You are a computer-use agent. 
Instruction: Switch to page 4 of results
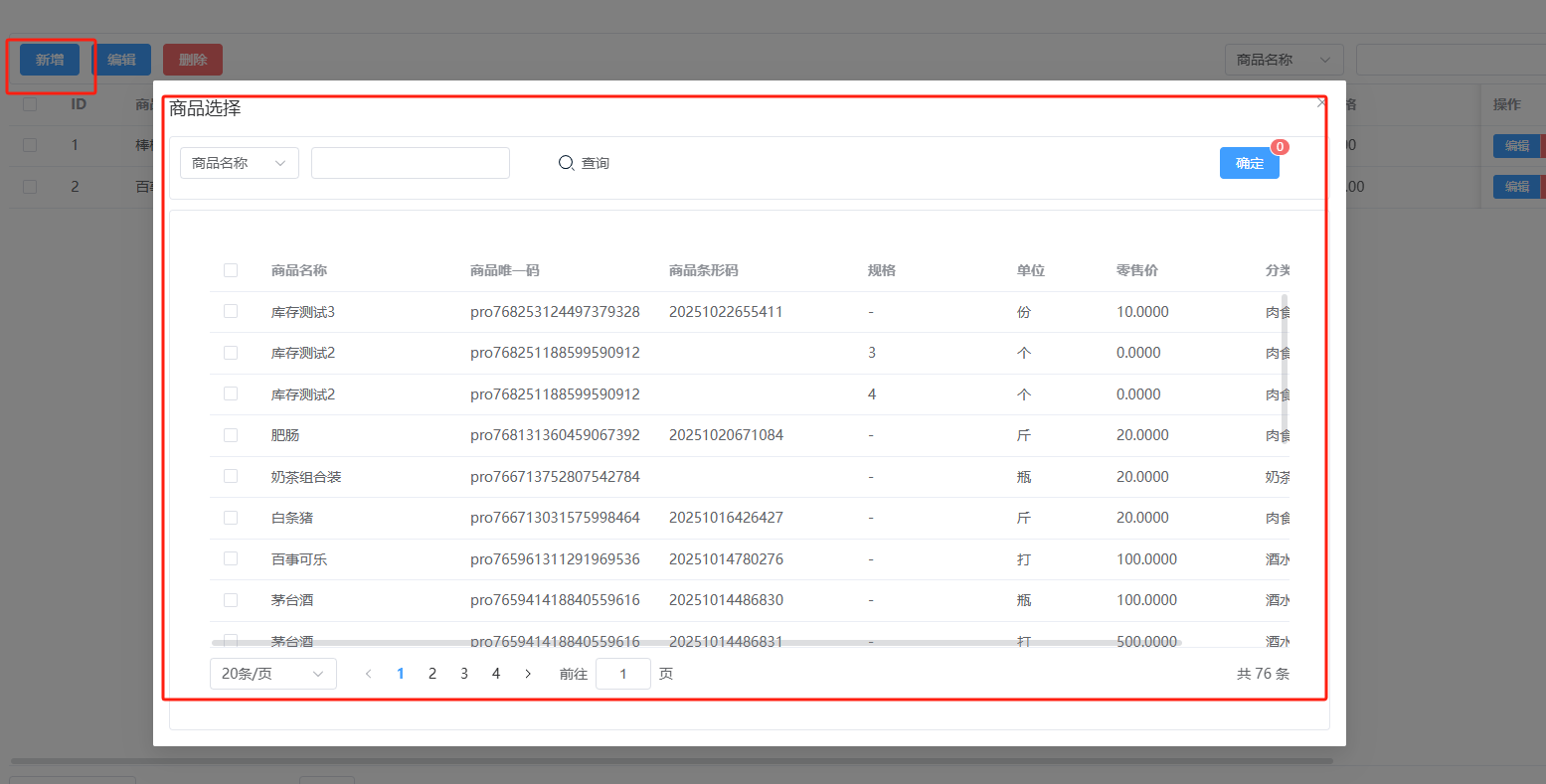[x=496, y=674]
